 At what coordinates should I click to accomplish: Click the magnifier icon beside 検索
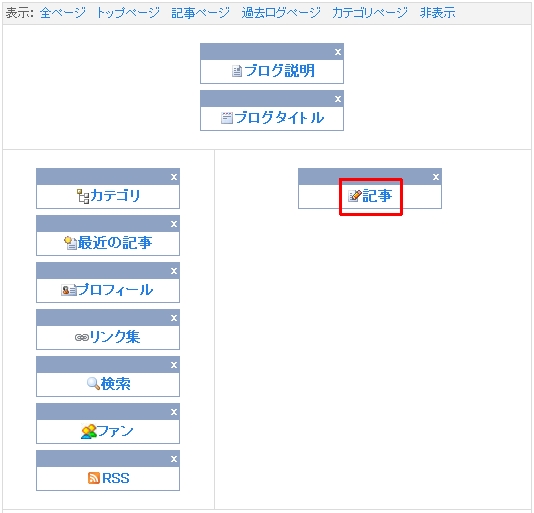(93, 384)
